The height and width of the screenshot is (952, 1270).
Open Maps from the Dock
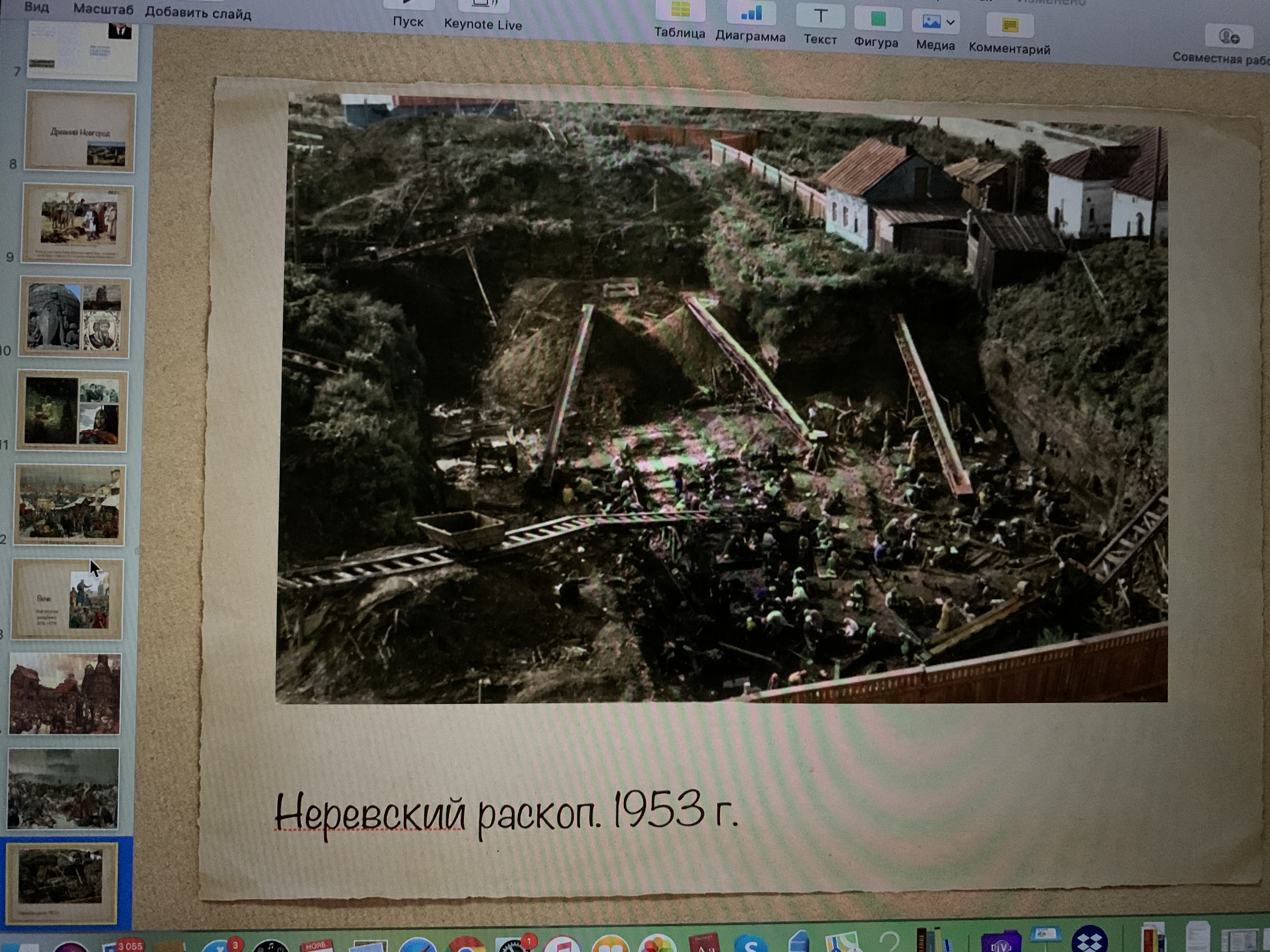(842, 942)
